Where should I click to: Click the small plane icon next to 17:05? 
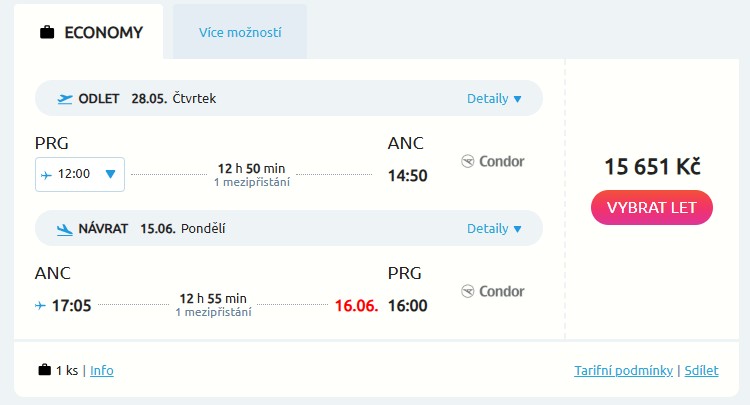(41, 305)
